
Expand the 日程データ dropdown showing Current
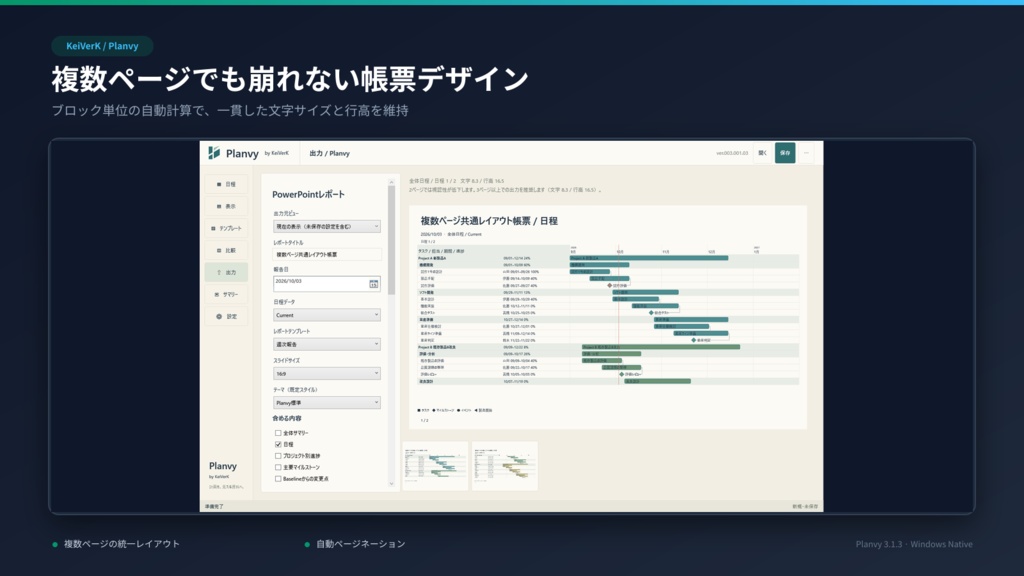click(x=327, y=315)
